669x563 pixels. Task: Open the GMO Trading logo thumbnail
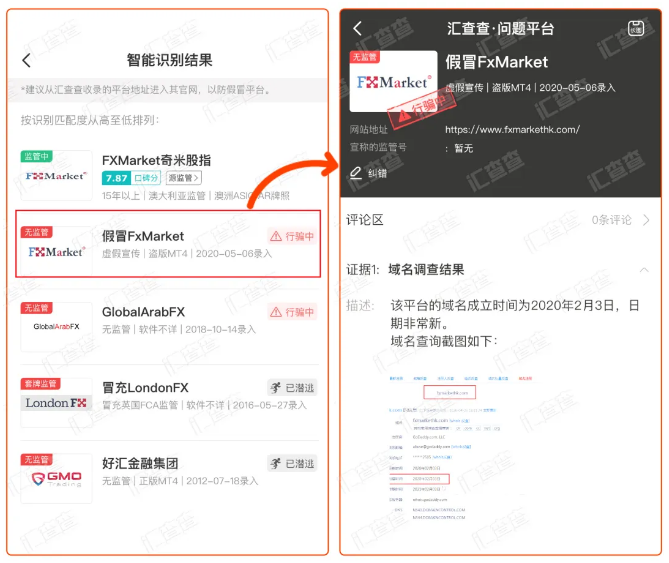56,478
